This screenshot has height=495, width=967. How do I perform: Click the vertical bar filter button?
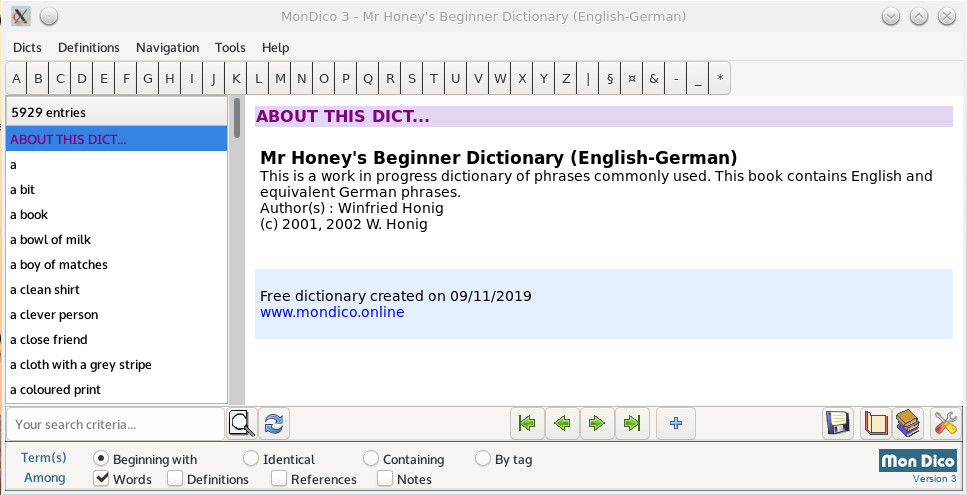point(588,78)
